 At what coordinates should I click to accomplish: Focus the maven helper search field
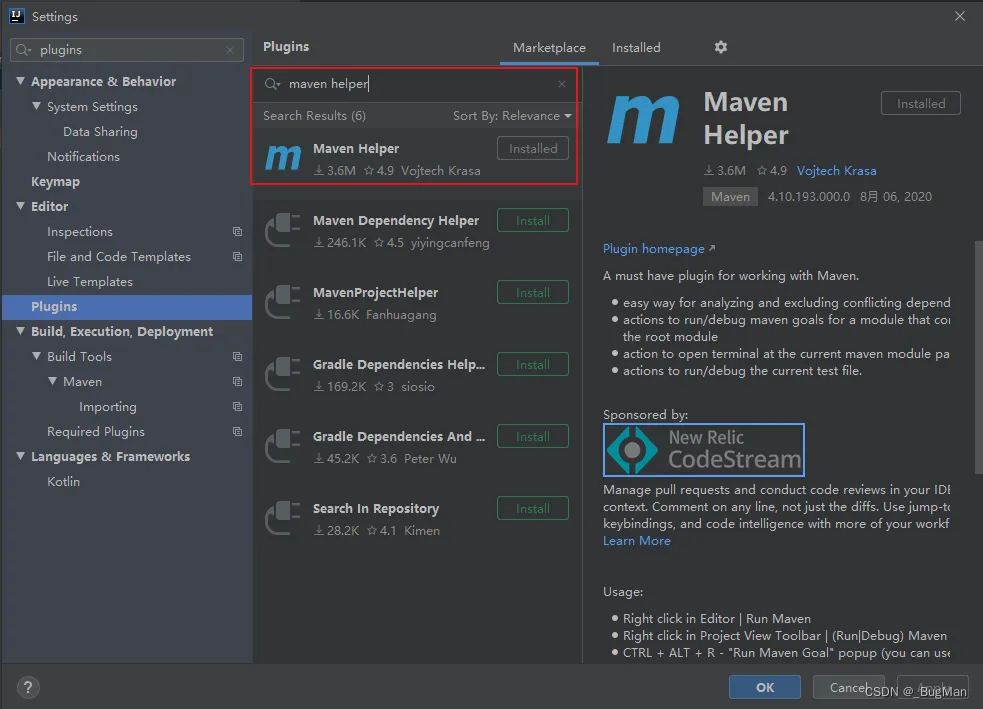coord(414,84)
